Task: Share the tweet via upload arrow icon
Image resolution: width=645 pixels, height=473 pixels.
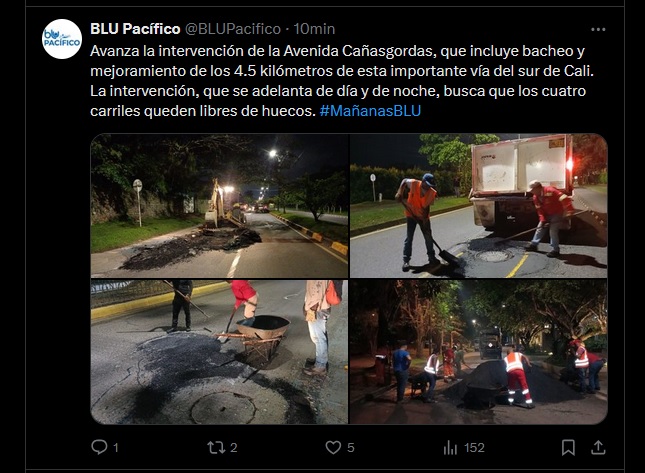Action: pyautogui.click(x=598, y=447)
